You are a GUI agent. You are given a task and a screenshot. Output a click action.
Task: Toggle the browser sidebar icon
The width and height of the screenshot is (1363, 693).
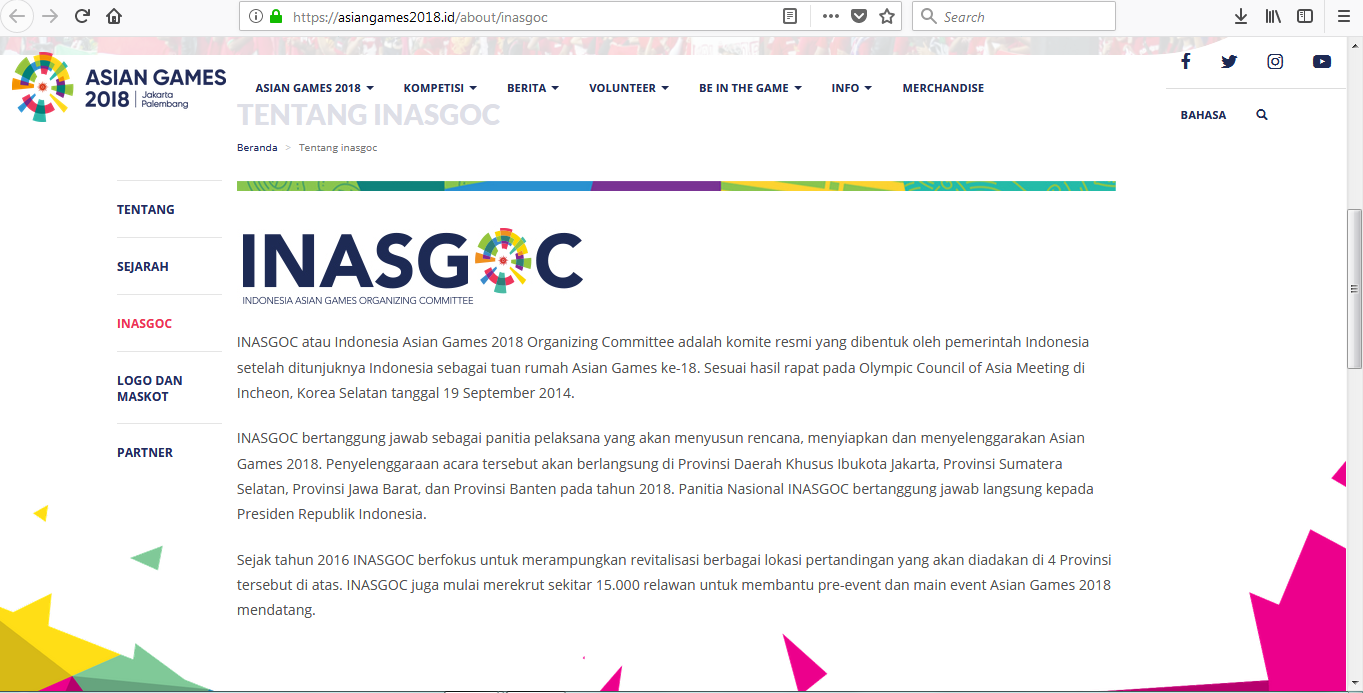tap(1305, 16)
